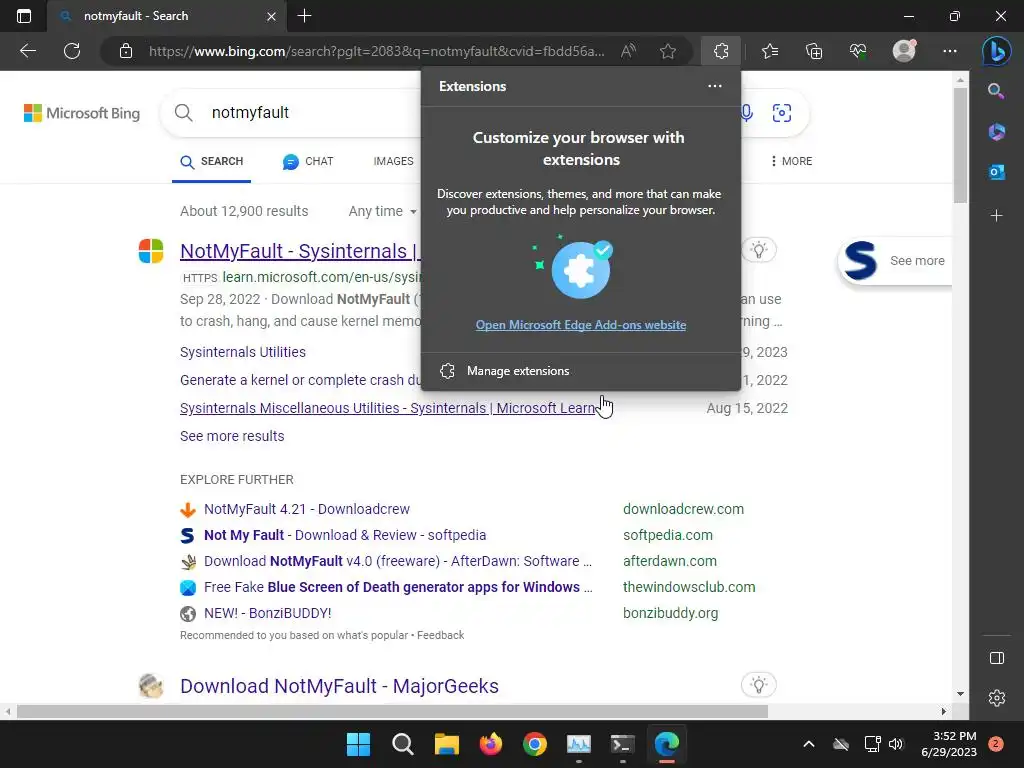Hide the sidebar using bottom panel icon
Image resolution: width=1024 pixels, height=768 pixels.
click(x=997, y=658)
